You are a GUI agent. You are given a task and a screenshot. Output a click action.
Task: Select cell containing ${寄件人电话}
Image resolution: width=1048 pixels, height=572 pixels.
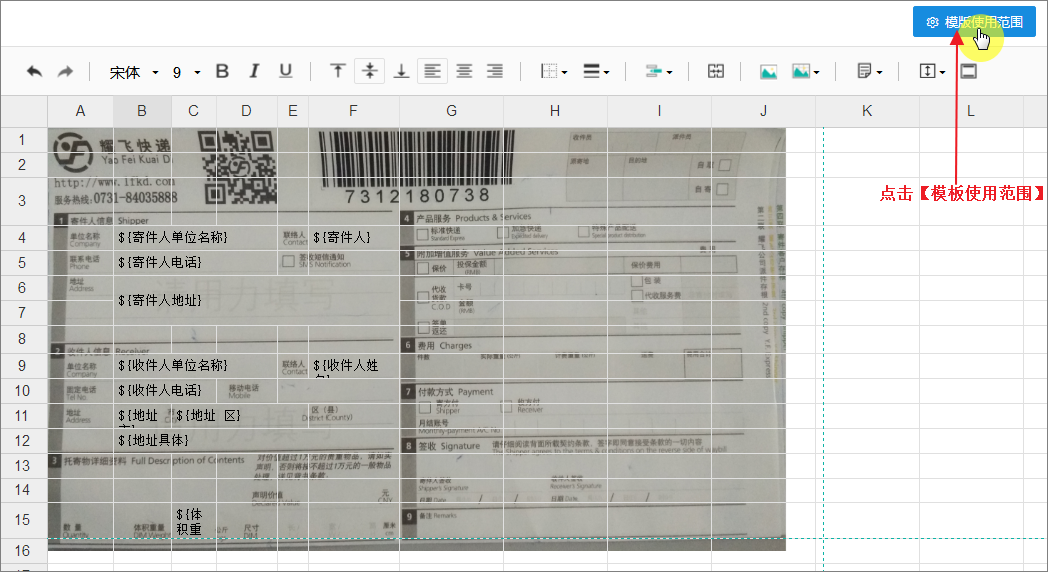pyautogui.click(x=195, y=263)
